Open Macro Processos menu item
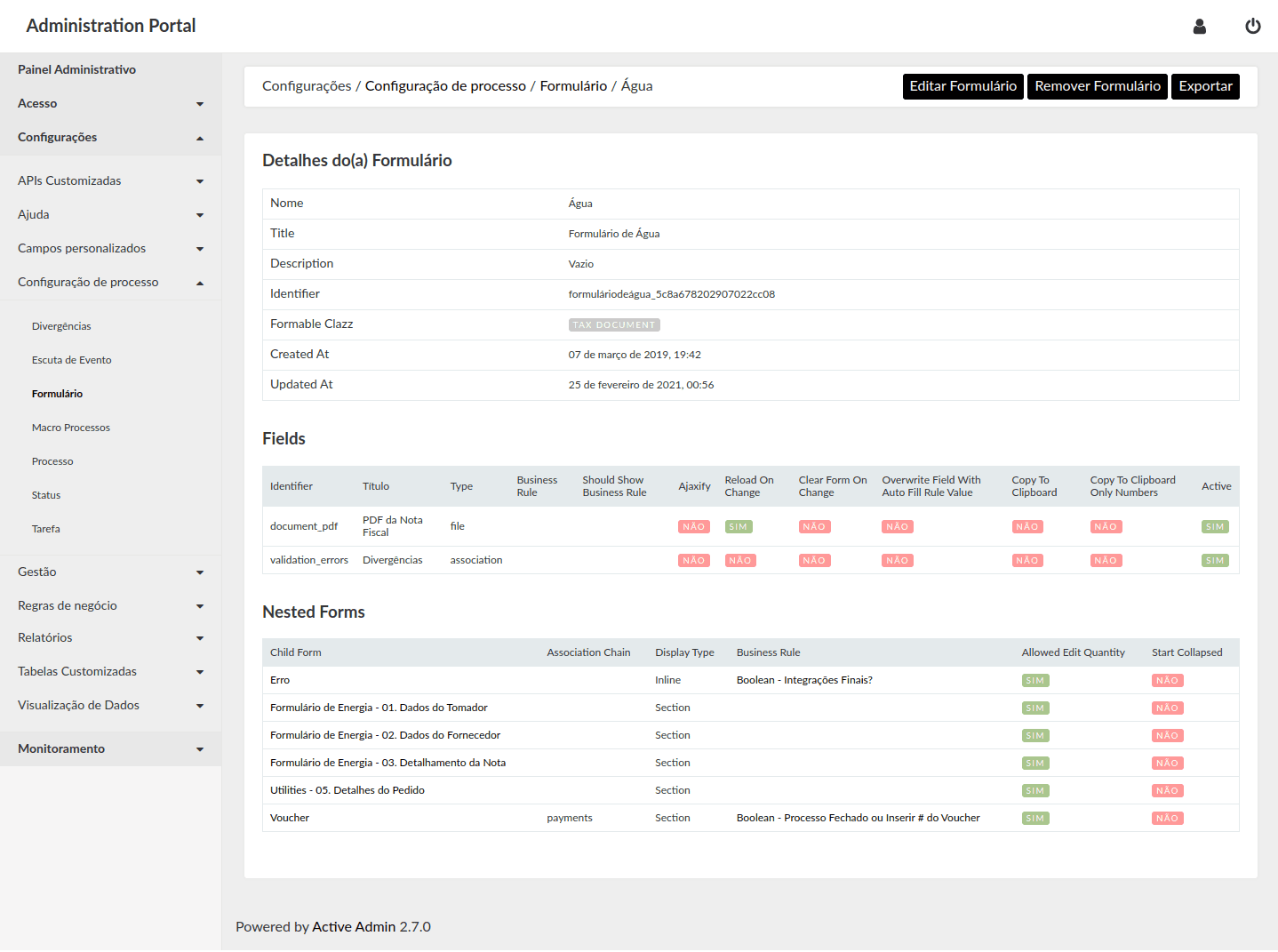Viewport: 1278px width, 952px height. pyautogui.click(x=71, y=428)
